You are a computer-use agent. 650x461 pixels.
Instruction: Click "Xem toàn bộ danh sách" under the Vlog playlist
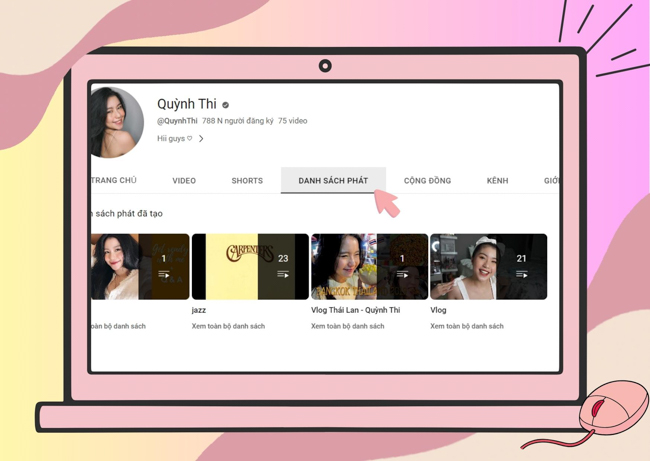467,326
